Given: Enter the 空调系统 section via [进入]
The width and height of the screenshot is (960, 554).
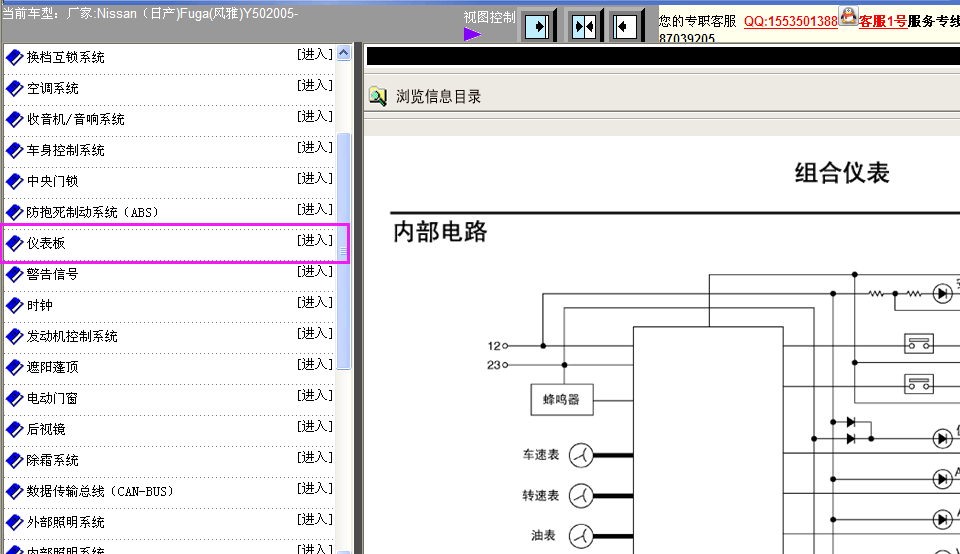Looking at the screenshot, I should pos(315,85).
